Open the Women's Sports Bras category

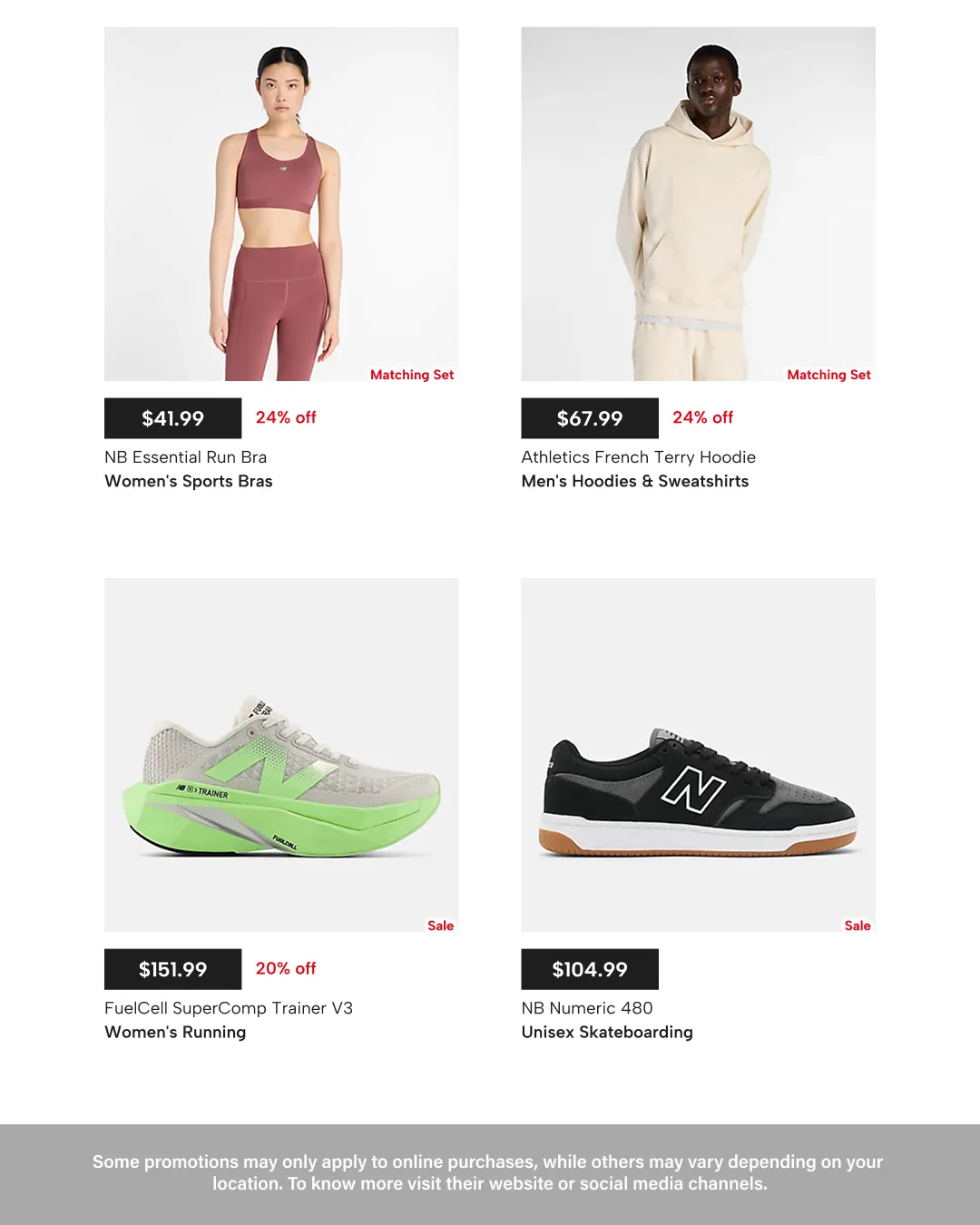[189, 481]
